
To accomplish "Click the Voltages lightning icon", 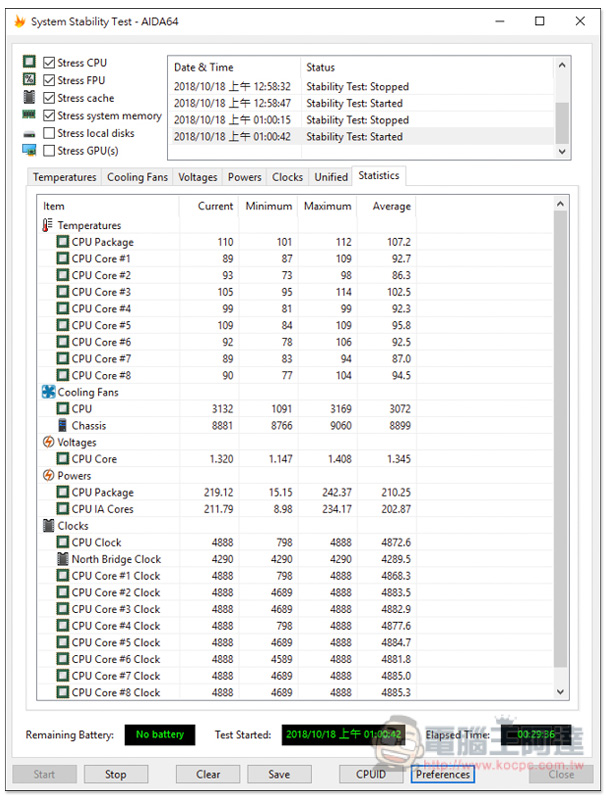I will [x=48, y=442].
